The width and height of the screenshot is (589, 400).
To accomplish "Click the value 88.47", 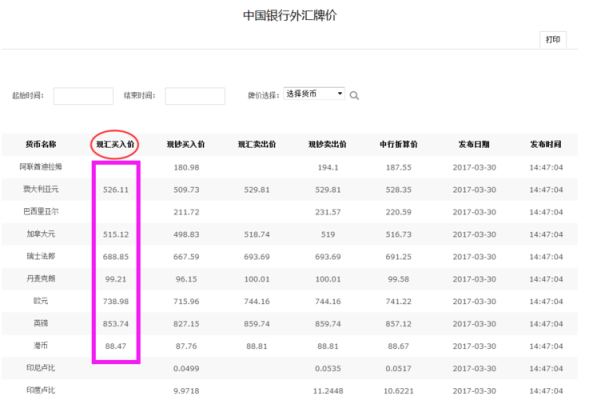I will [x=116, y=346].
